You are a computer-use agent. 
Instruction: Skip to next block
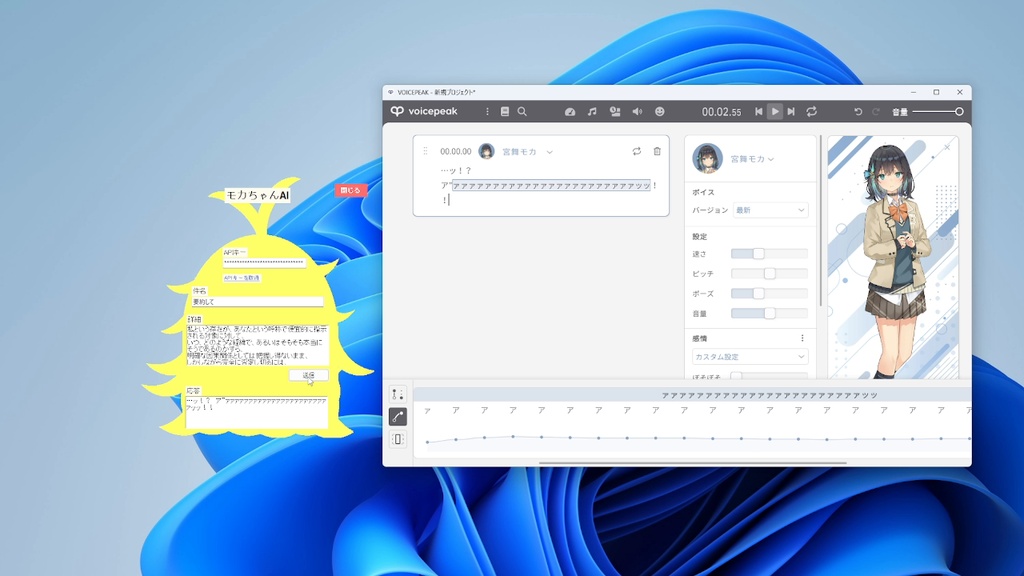click(x=791, y=112)
